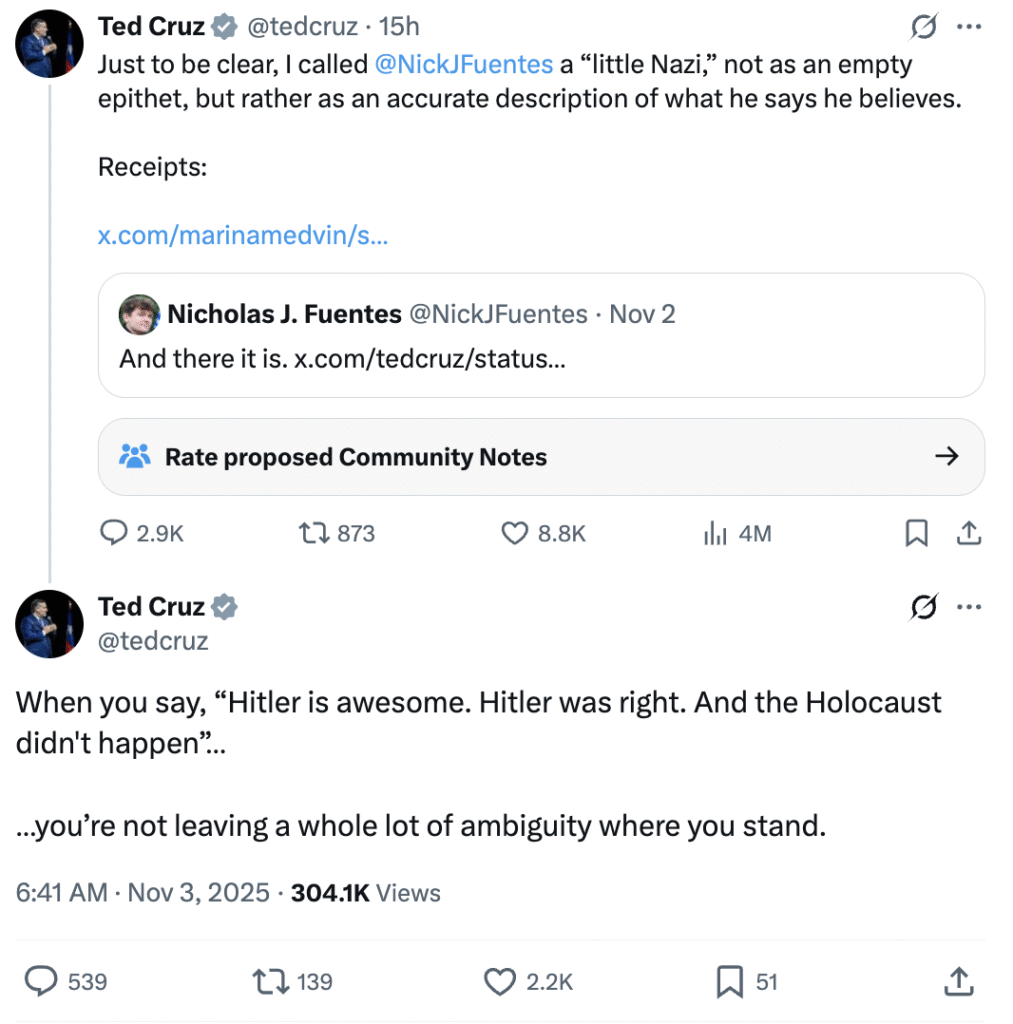Share the top Ted Cruz tweet
This screenshot has width=1013, height=1024.
point(967,534)
